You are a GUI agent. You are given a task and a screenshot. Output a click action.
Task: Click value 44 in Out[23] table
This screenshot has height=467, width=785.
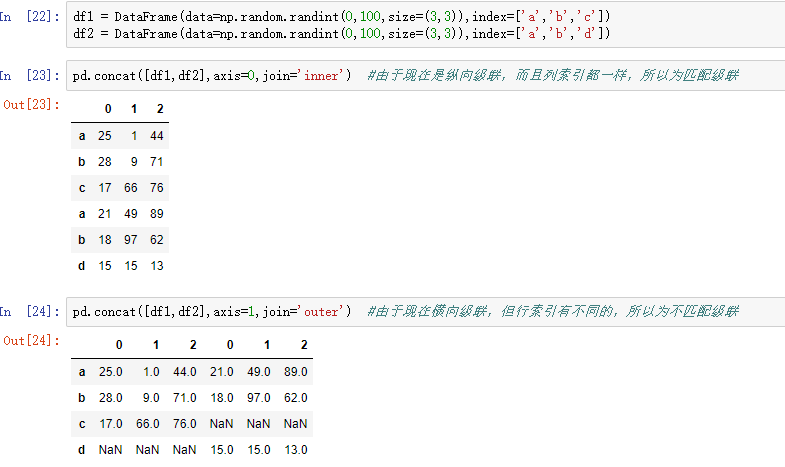[157, 136]
